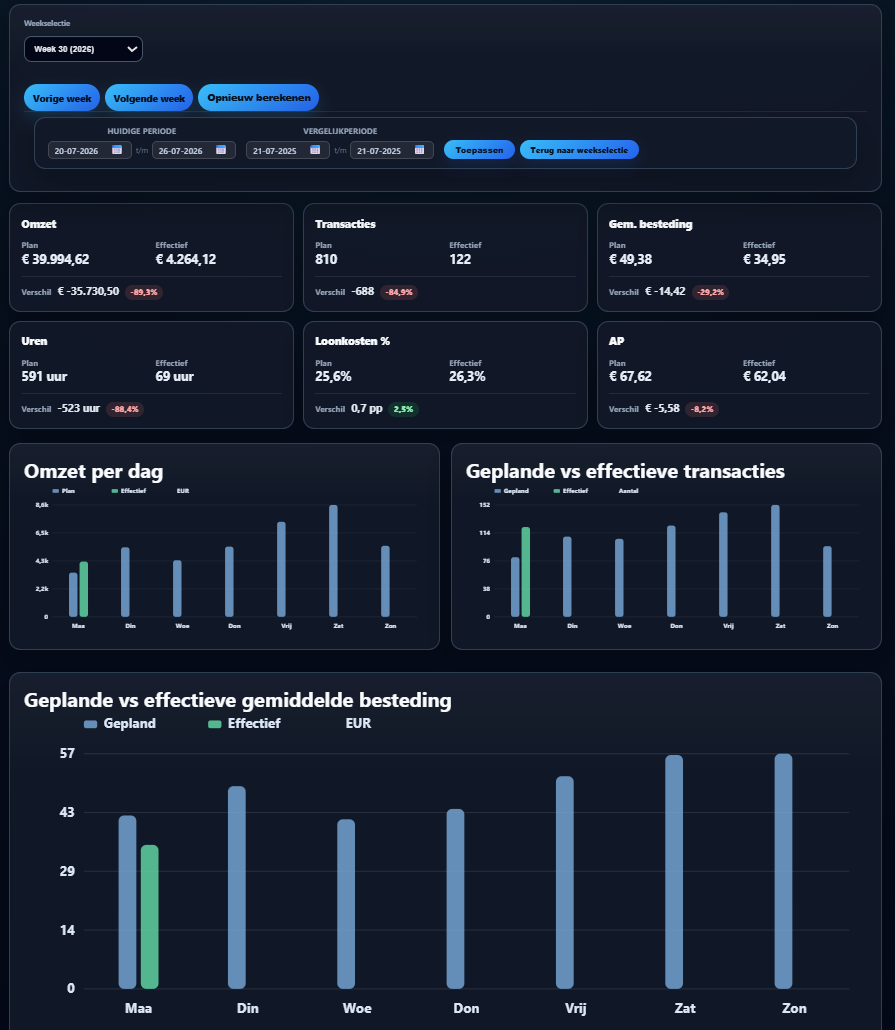
Task: Click the -84,9% badge in Transacties card
Action: (399, 292)
